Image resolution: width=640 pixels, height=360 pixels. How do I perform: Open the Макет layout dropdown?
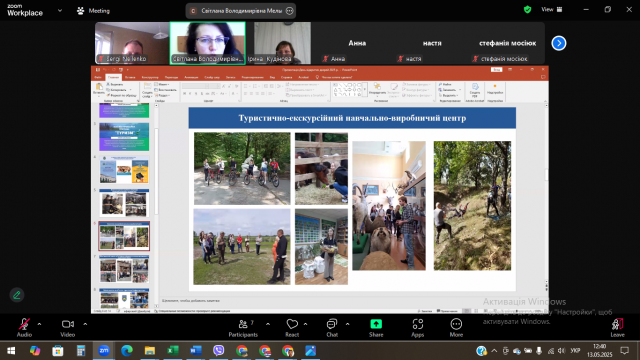(x=163, y=84)
